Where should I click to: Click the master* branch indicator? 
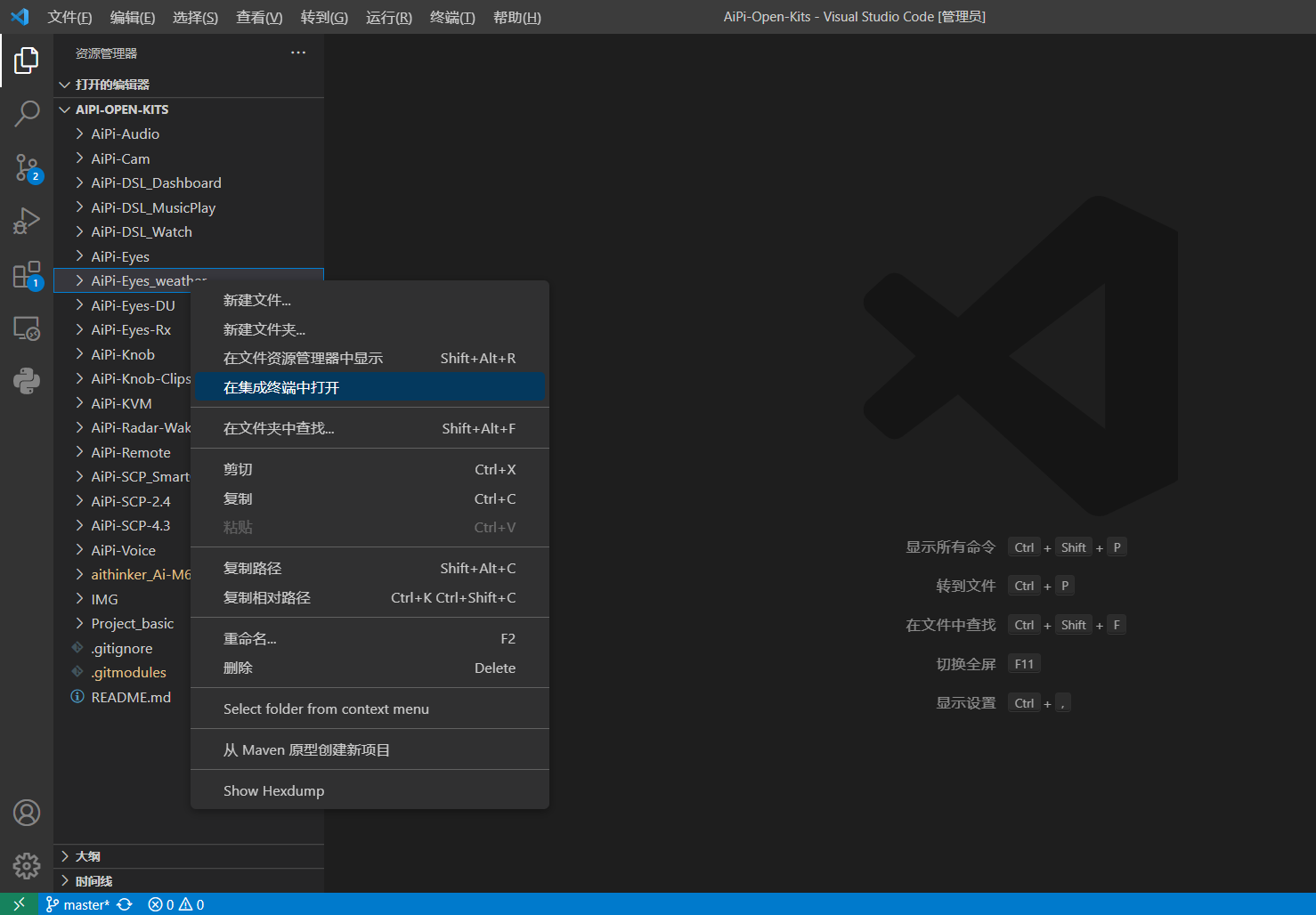click(77, 904)
